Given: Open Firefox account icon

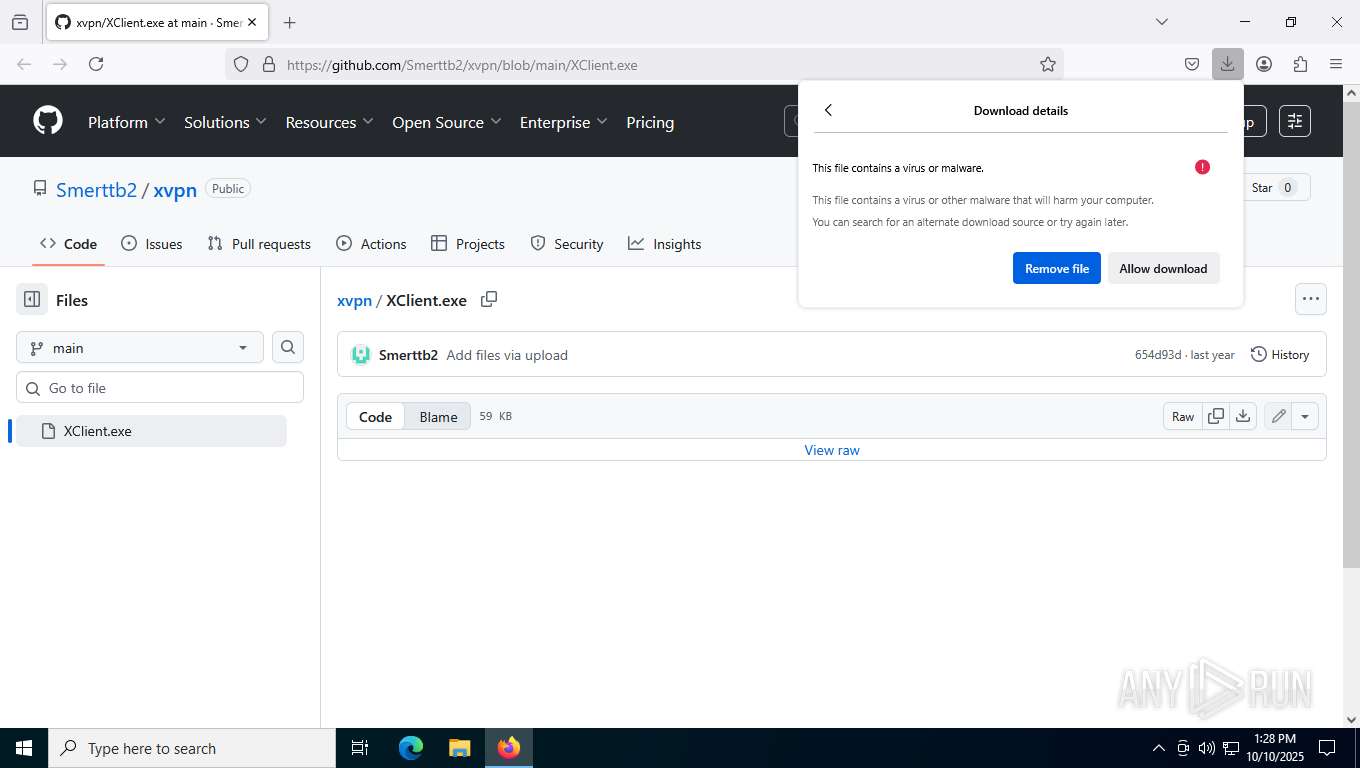Looking at the screenshot, I should pyautogui.click(x=1264, y=64).
